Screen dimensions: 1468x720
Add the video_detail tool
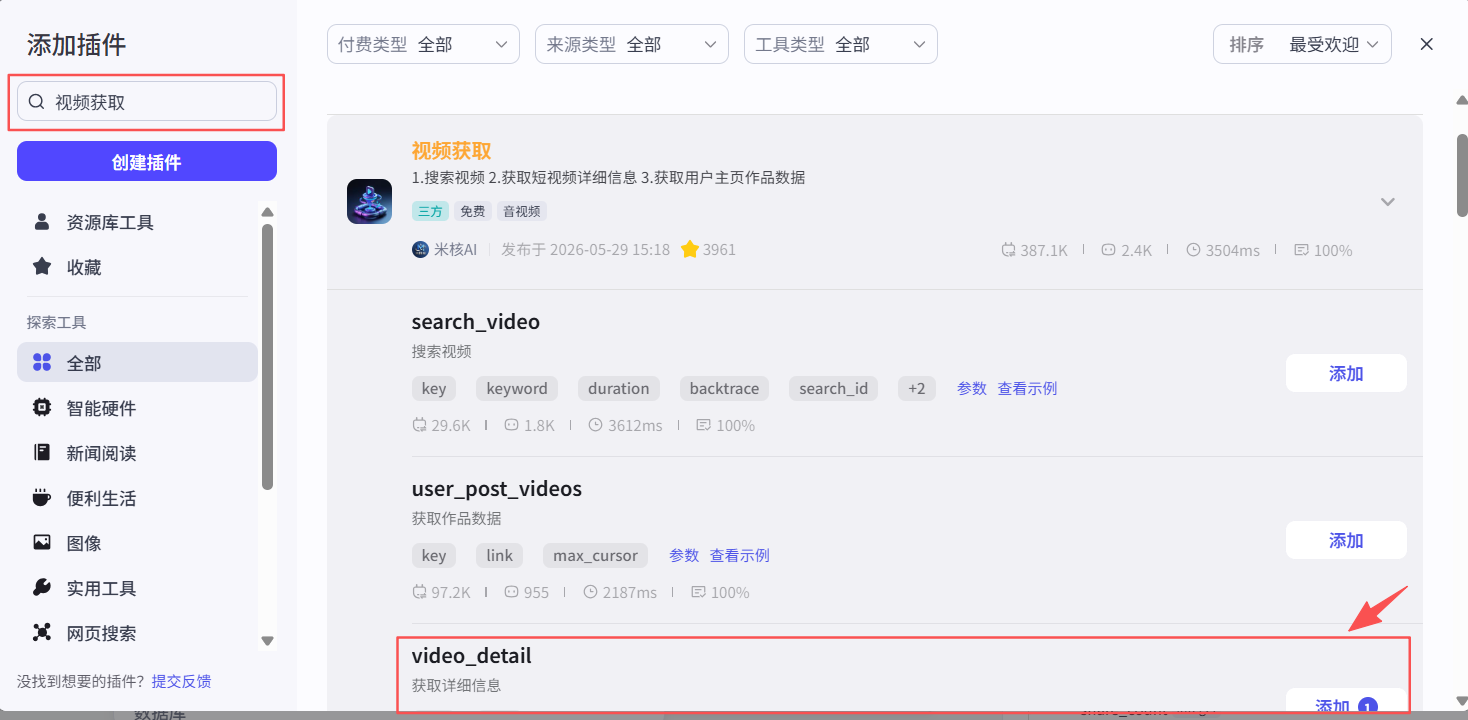1346,703
